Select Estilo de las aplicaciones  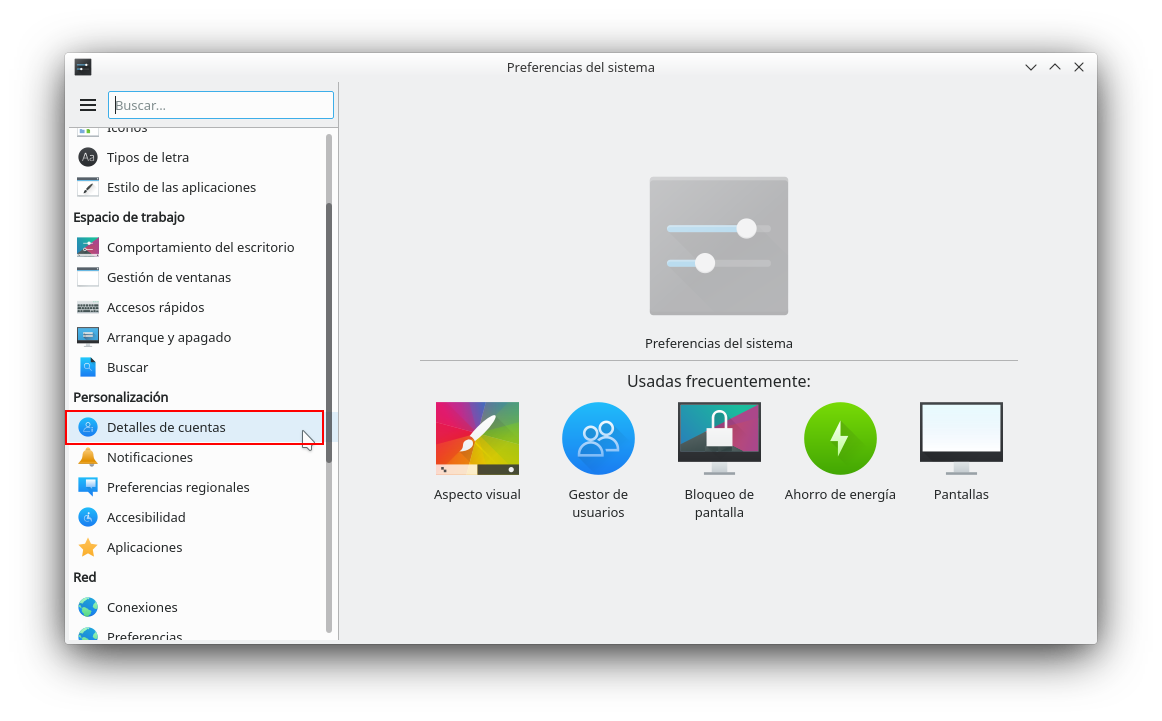point(181,187)
